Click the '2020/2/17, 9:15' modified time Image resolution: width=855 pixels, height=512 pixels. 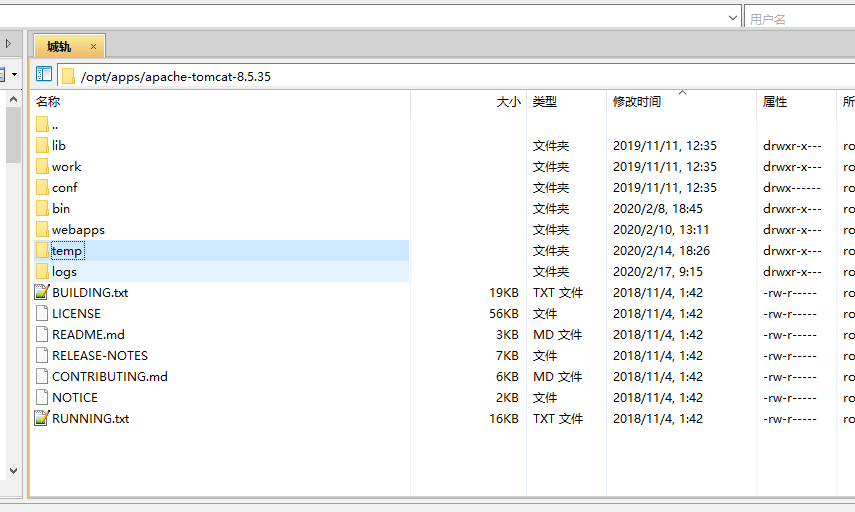click(658, 272)
